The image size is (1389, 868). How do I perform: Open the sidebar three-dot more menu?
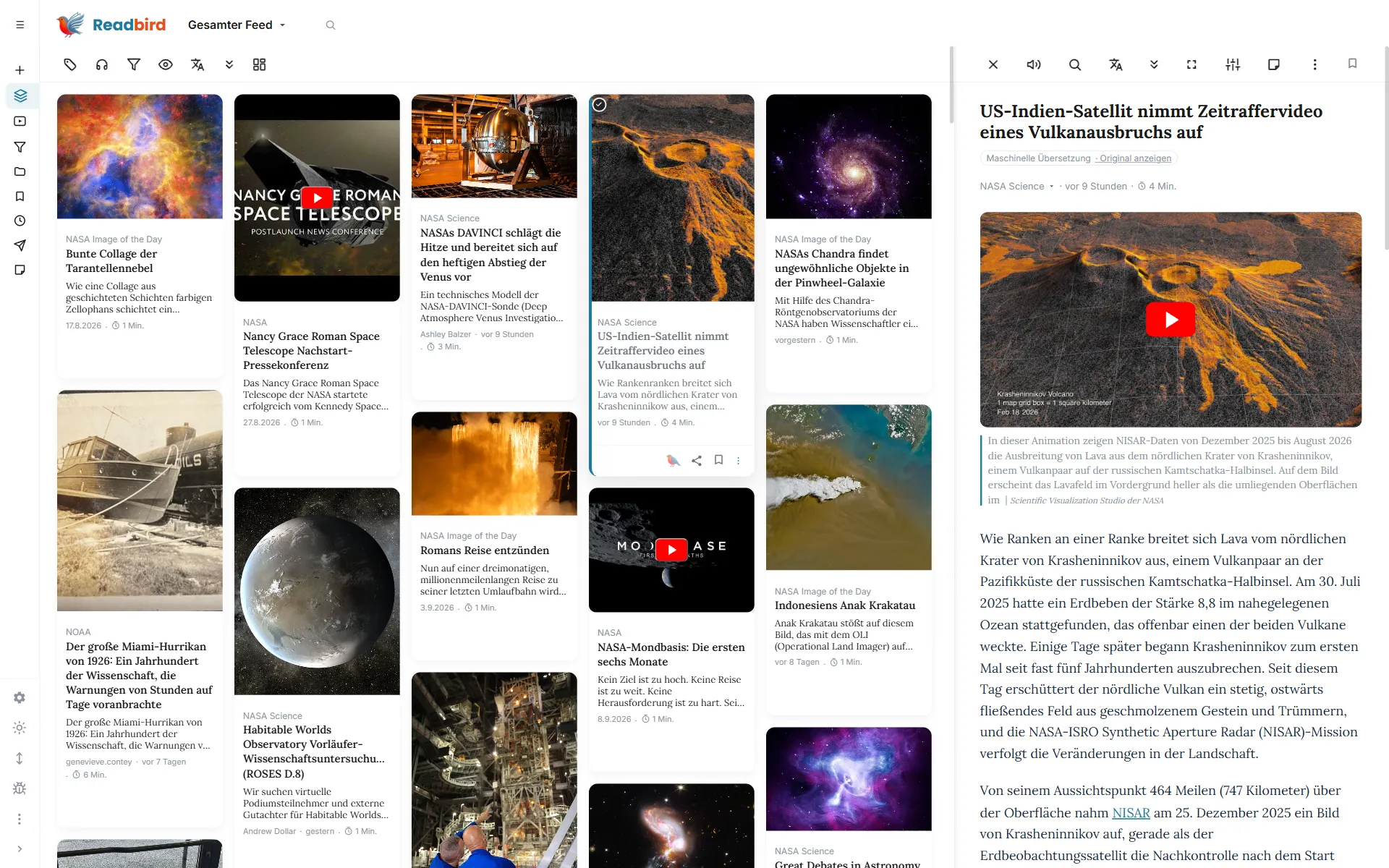[20, 819]
